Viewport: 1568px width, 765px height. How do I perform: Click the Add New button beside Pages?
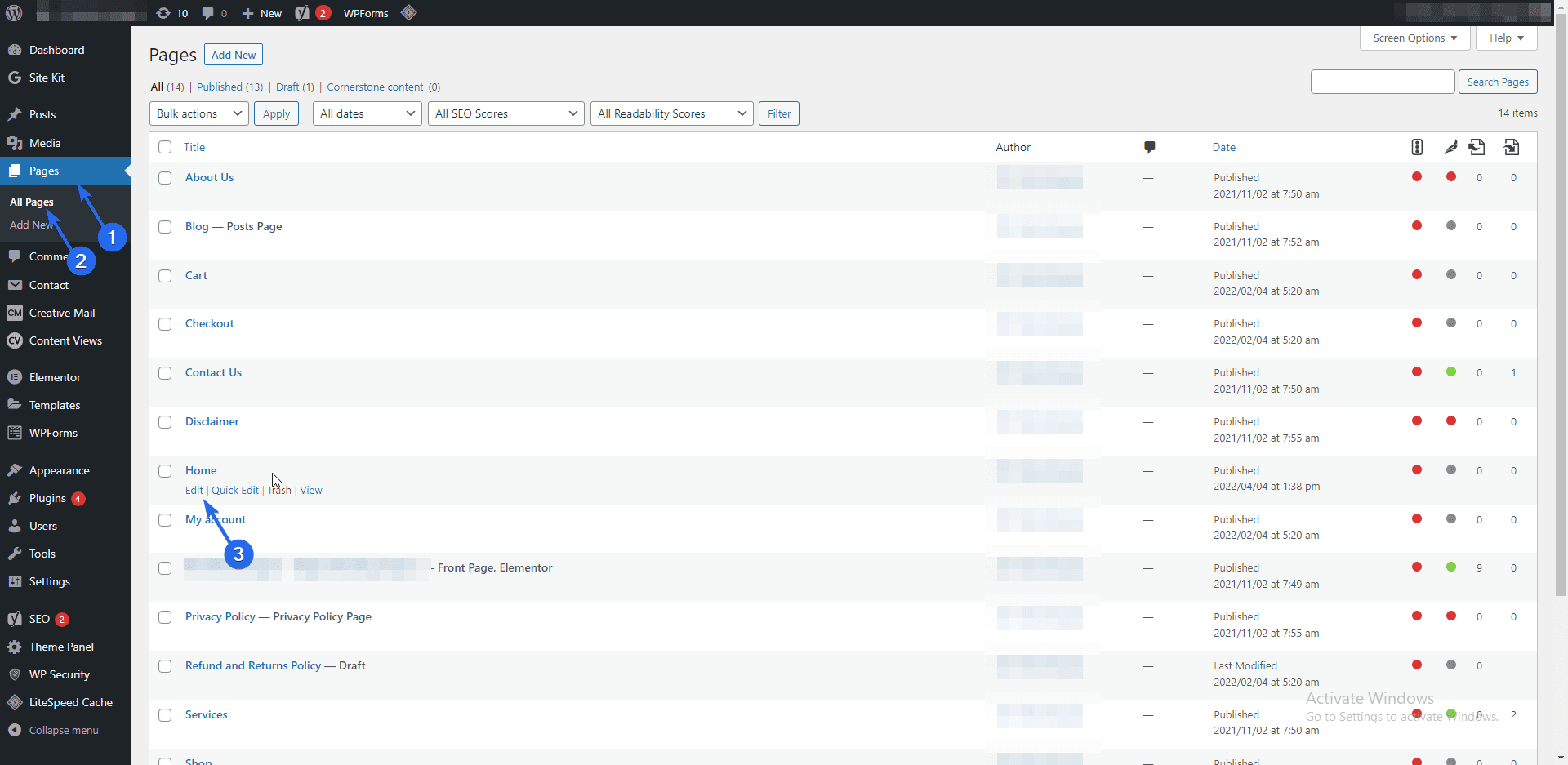click(x=234, y=55)
